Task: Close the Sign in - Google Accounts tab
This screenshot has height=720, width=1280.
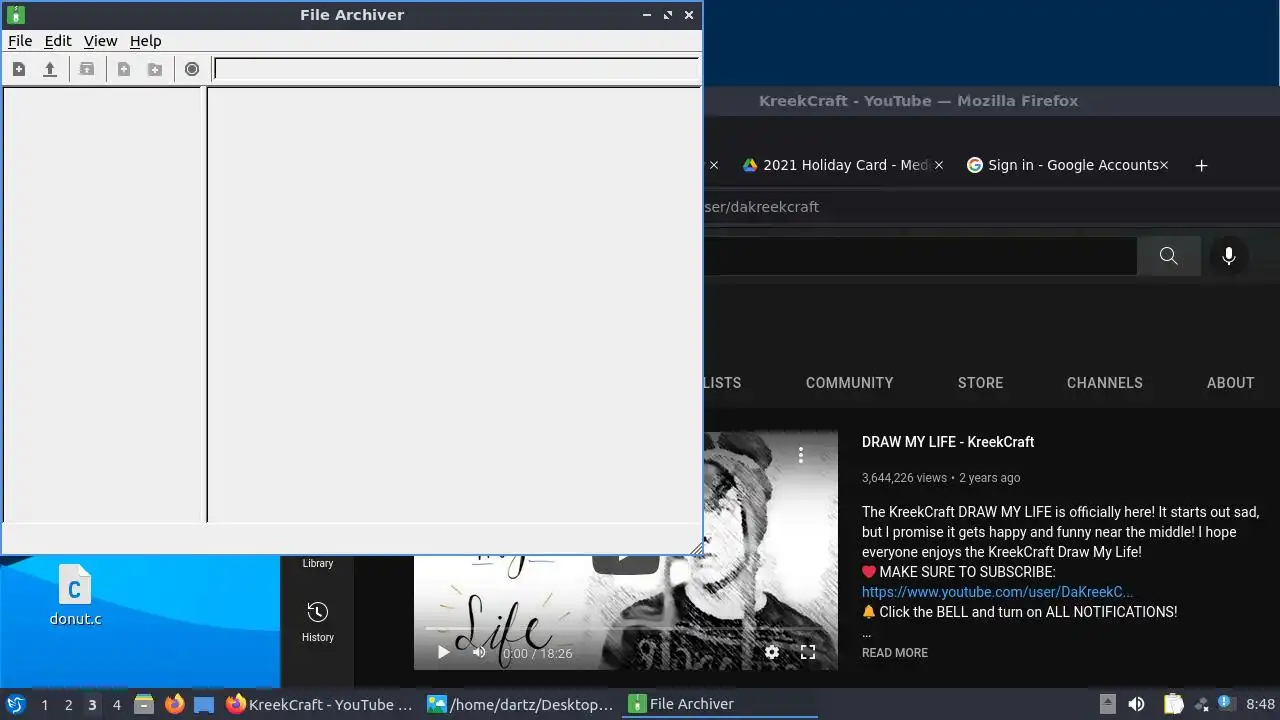Action: [x=1164, y=165]
